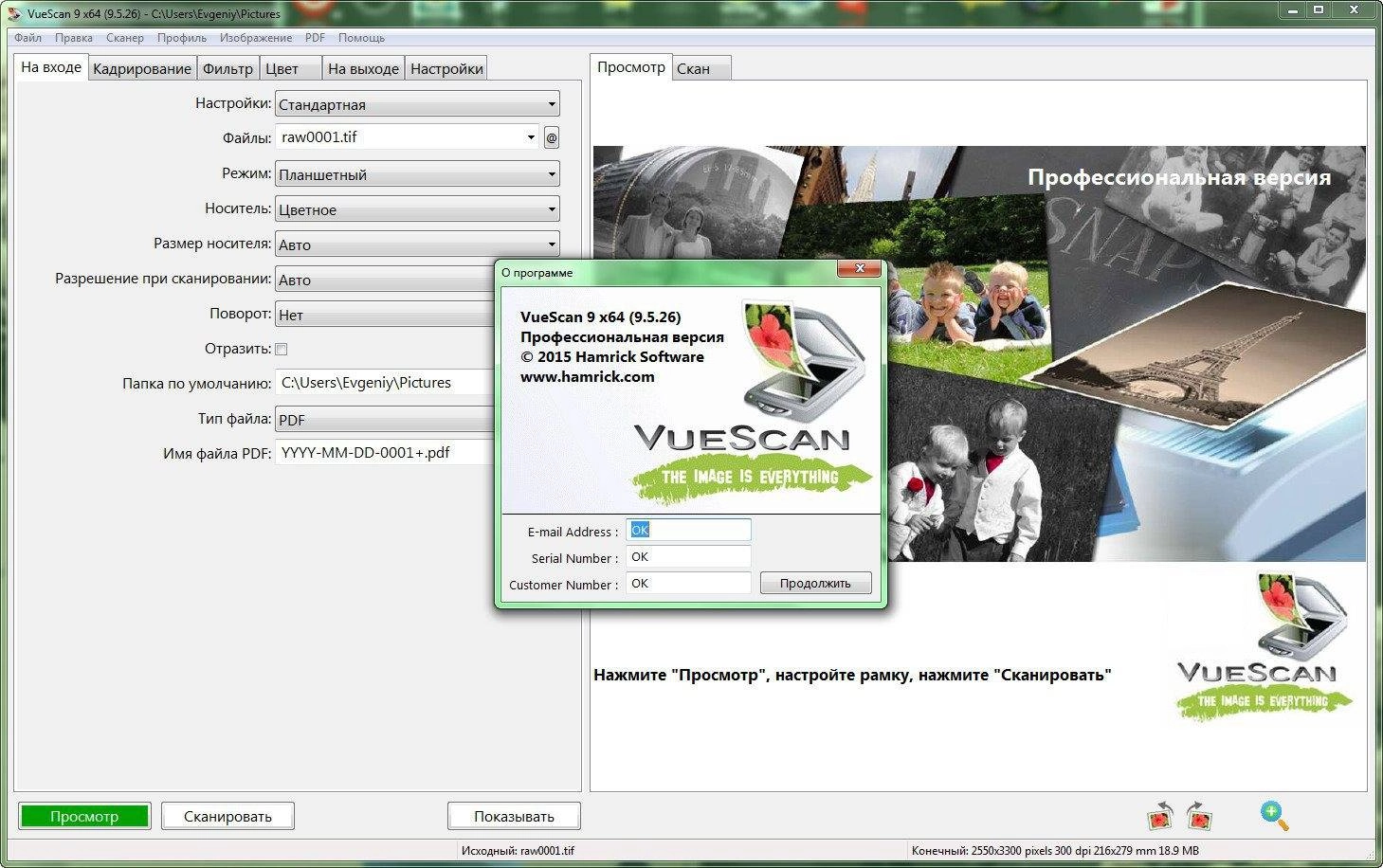The image size is (1383, 868).
Task: Click Продолжить in the About dialog
Action: tap(815, 583)
